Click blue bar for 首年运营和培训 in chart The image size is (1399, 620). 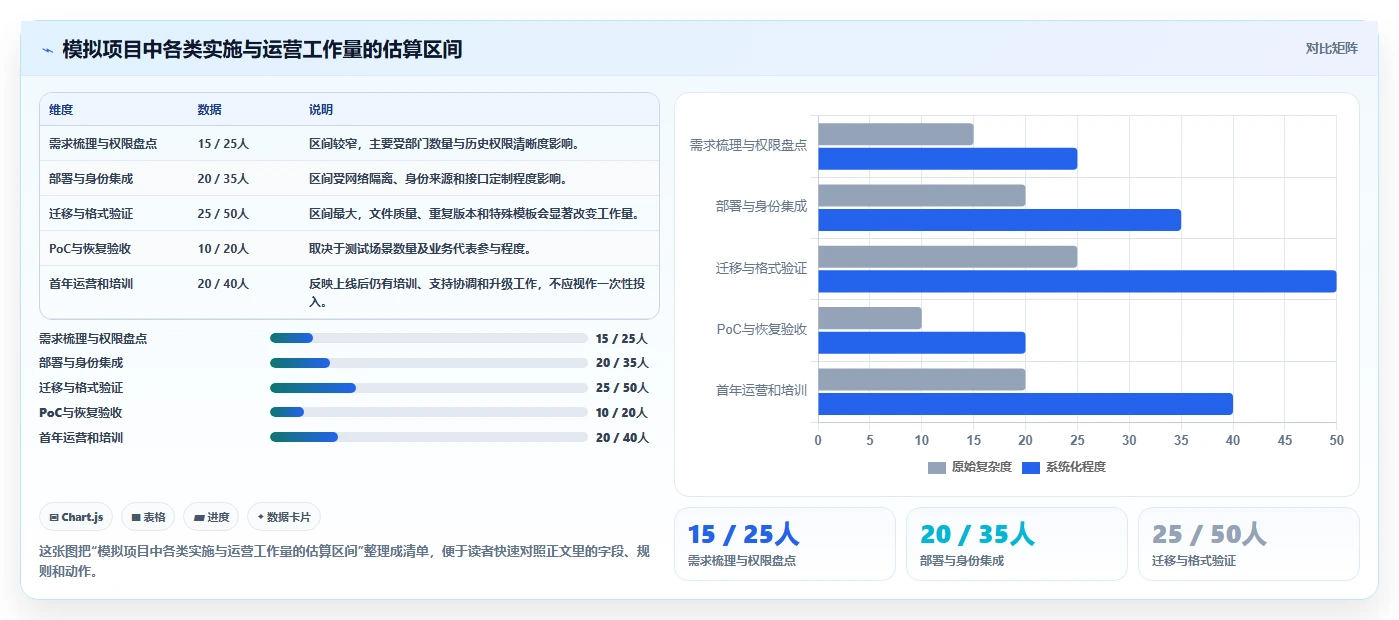(1026, 404)
